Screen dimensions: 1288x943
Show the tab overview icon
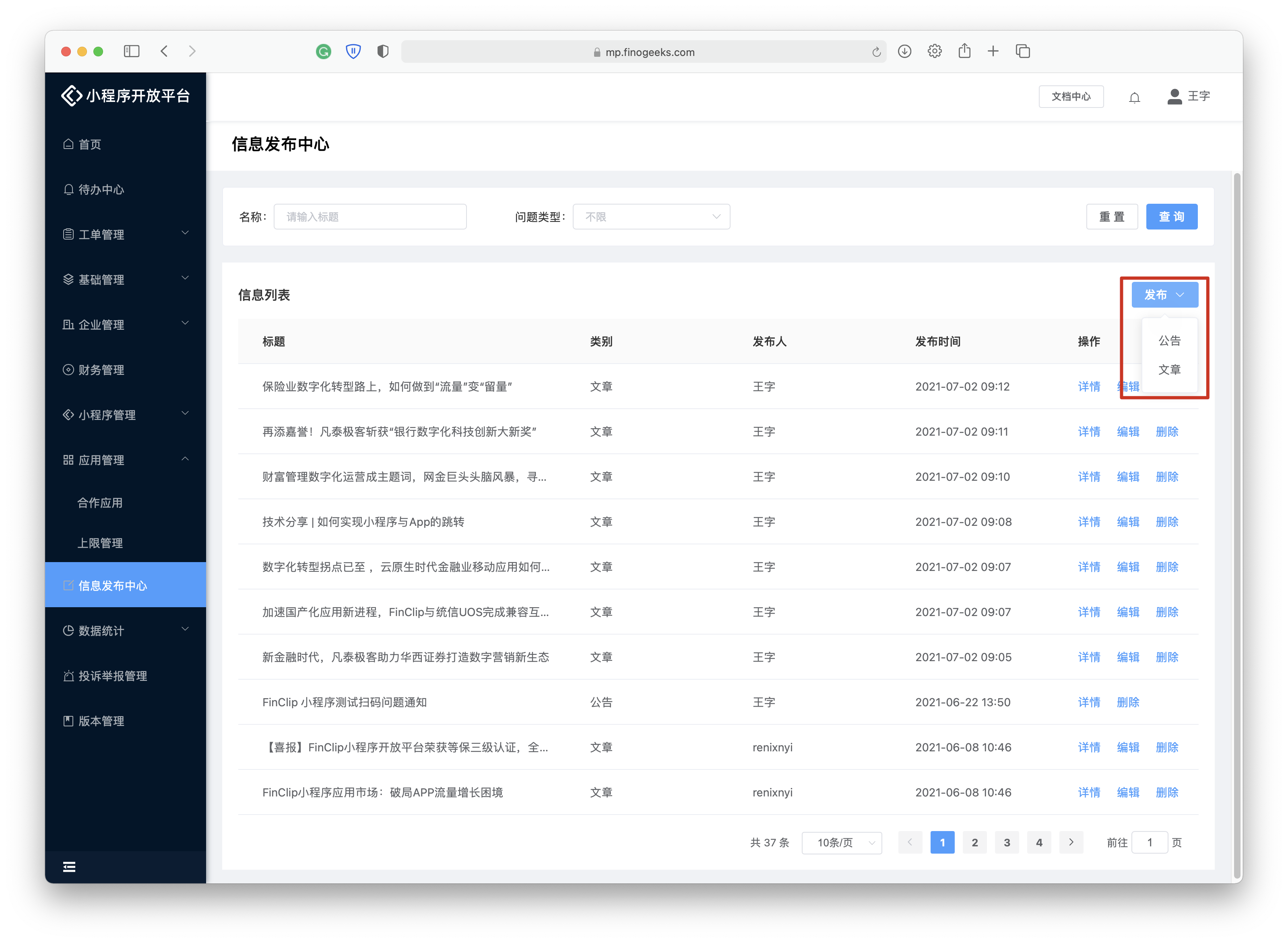[1023, 52]
